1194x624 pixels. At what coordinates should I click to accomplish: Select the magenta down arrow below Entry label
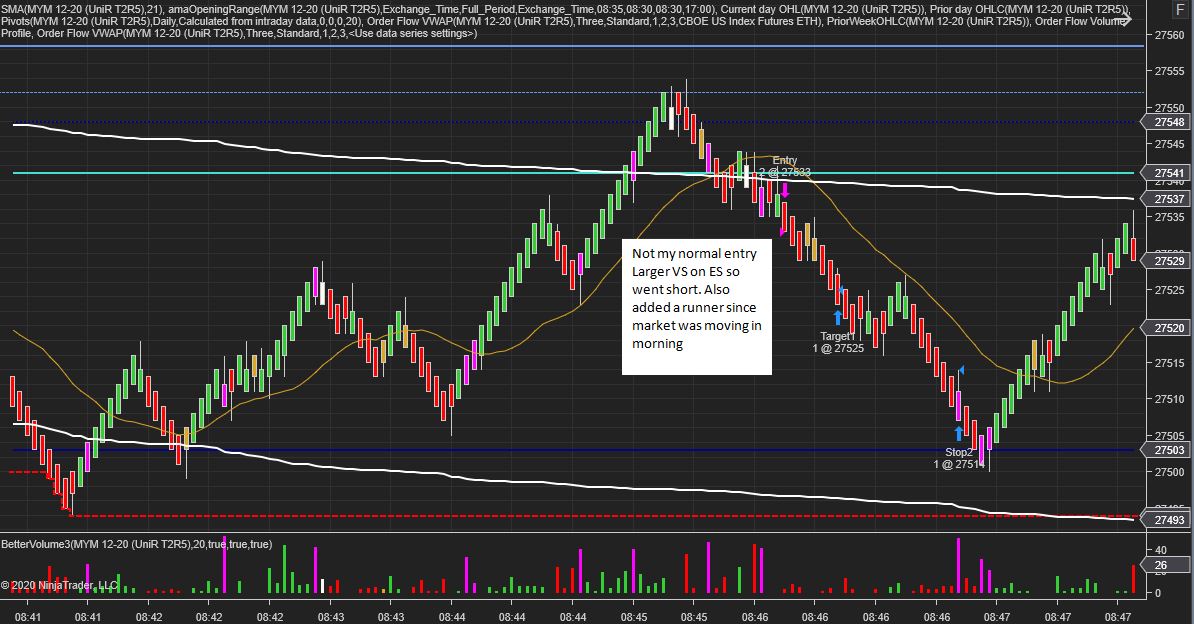click(785, 190)
